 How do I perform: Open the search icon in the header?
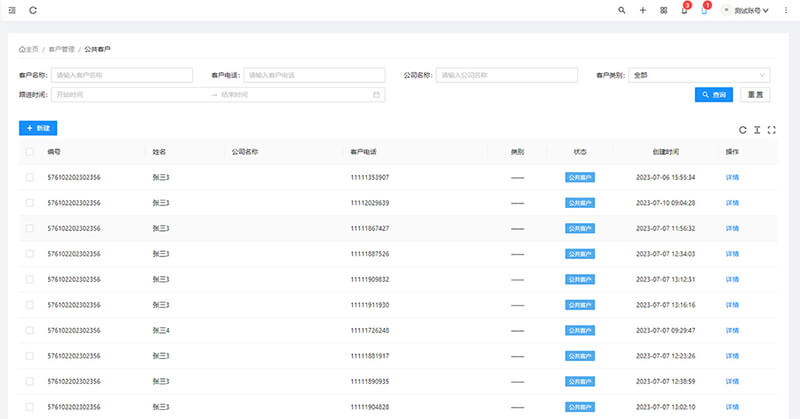click(621, 10)
